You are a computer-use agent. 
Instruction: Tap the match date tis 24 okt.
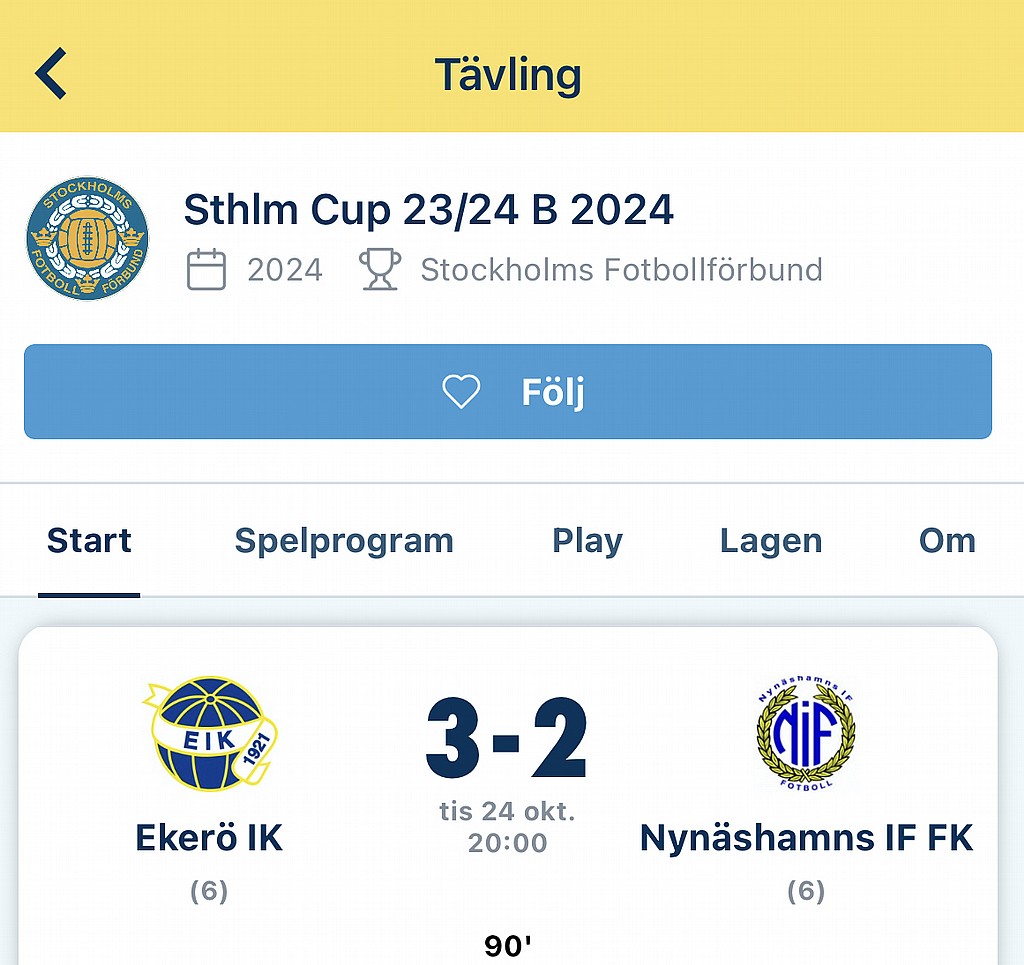(x=507, y=810)
